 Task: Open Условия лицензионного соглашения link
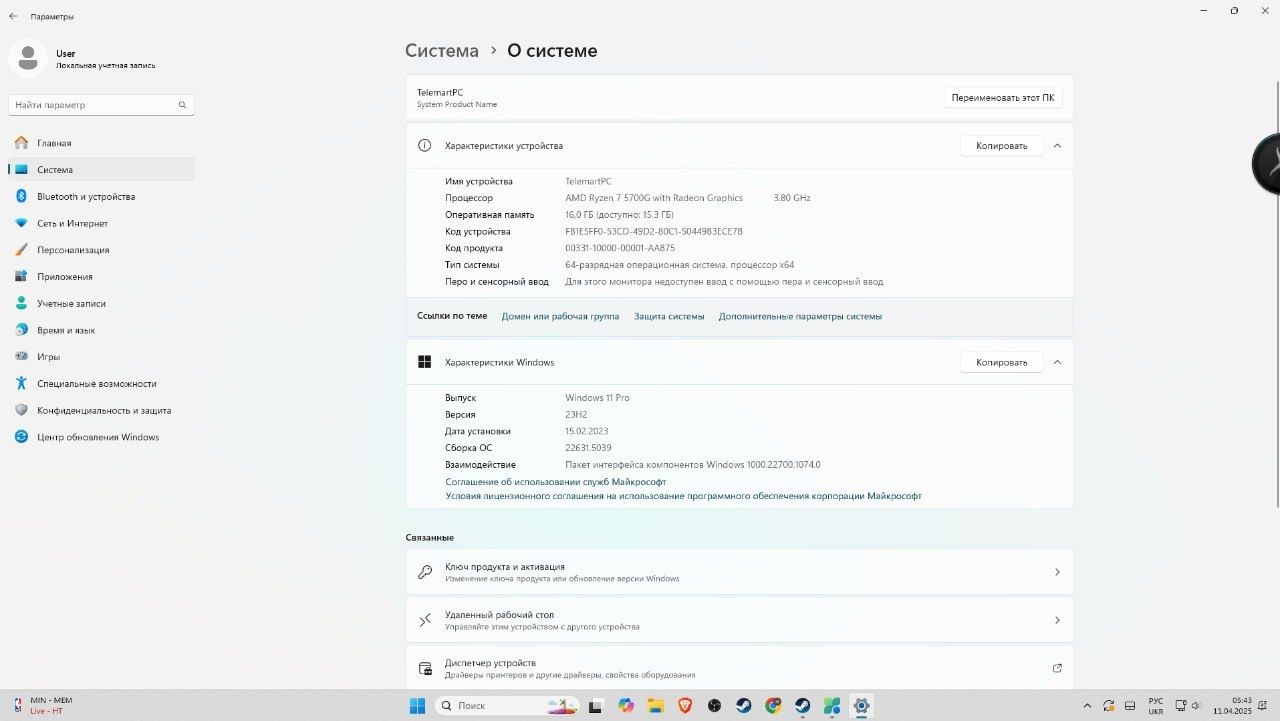pos(683,496)
